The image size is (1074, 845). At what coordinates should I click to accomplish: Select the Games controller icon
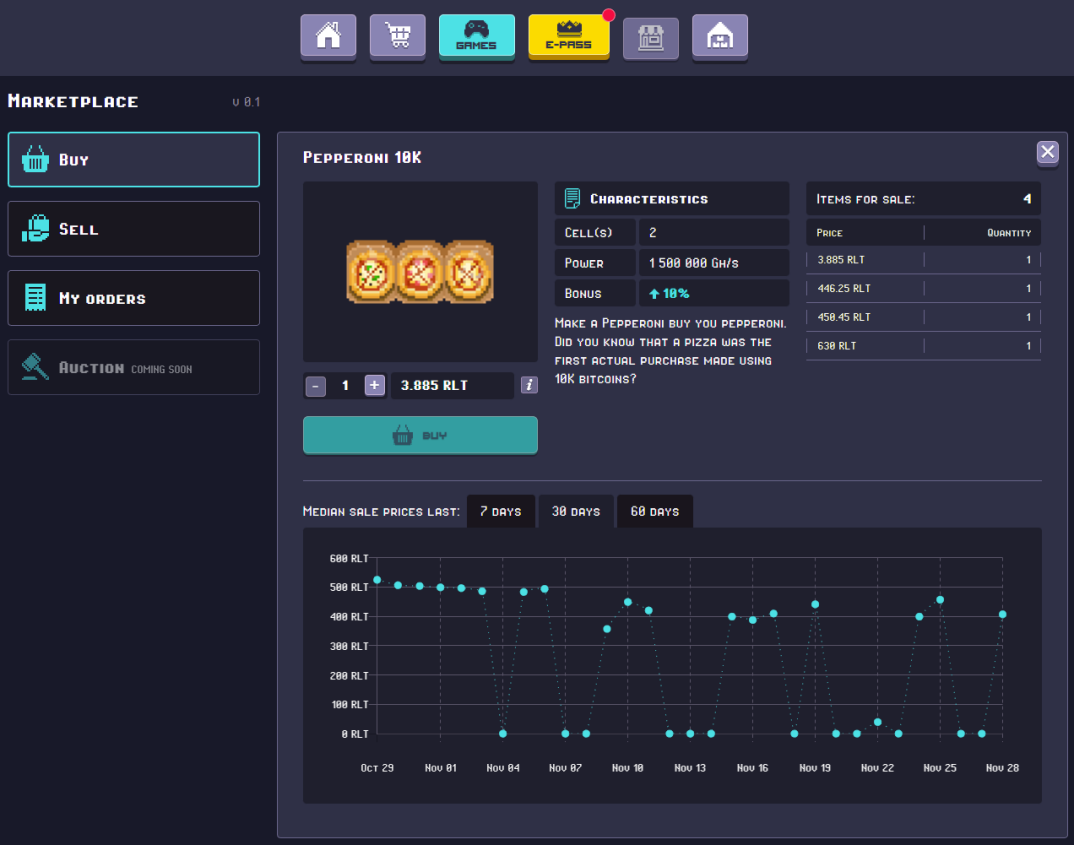point(477,36)
